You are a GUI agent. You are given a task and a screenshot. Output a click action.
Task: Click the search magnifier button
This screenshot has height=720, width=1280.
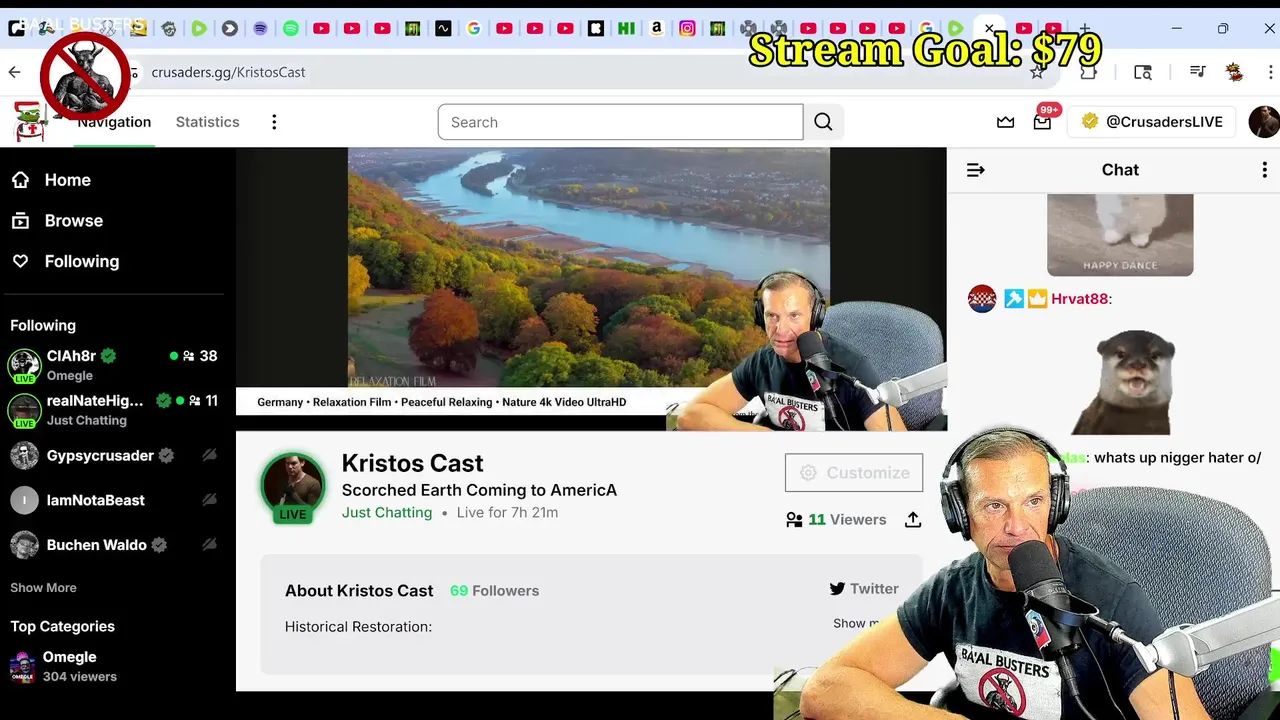[823, 122]
